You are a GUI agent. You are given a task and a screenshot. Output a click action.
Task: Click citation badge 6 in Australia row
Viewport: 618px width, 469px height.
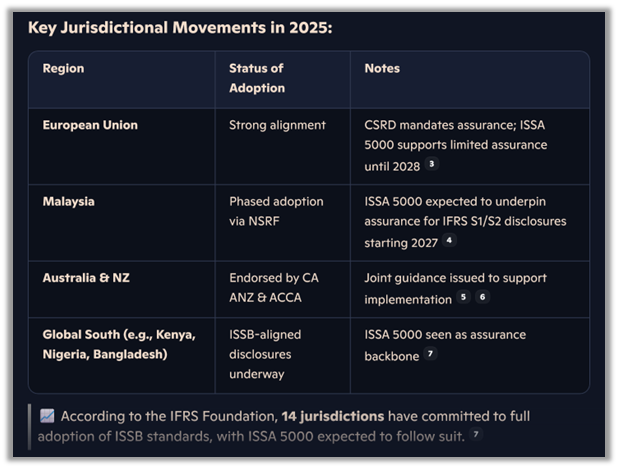(x=483, y=298)
